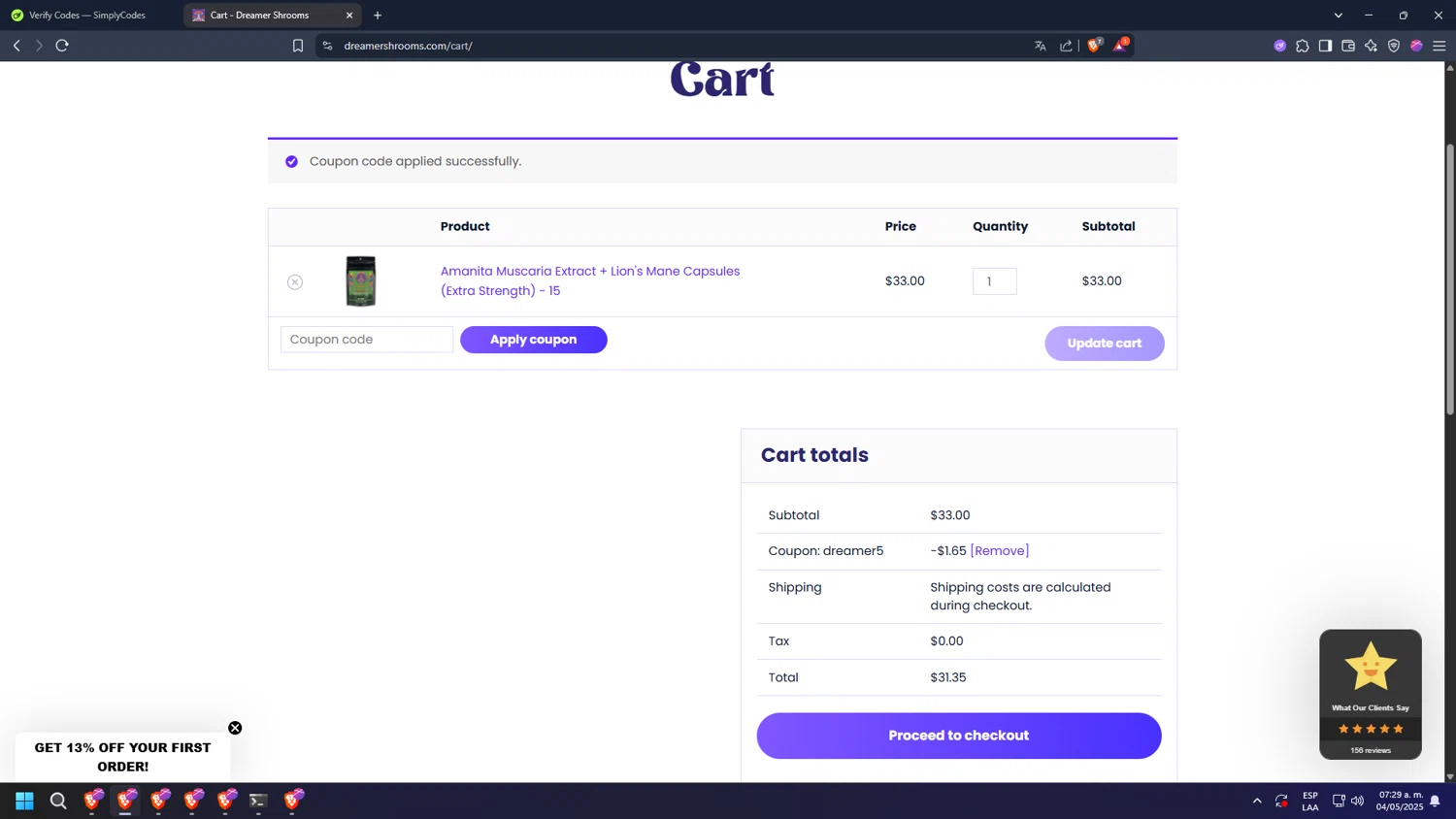
Task: Open the Leo AI sparkle icon
Action: tap(1371, 46)
